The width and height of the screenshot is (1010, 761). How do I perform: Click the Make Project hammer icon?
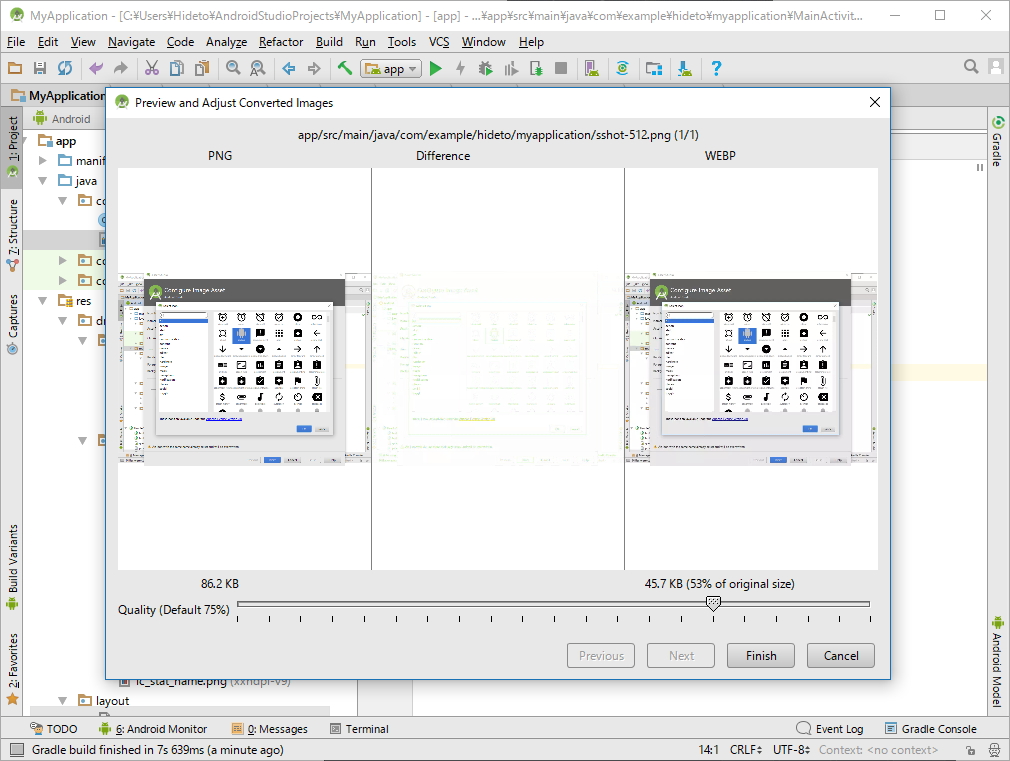[345, 68]
